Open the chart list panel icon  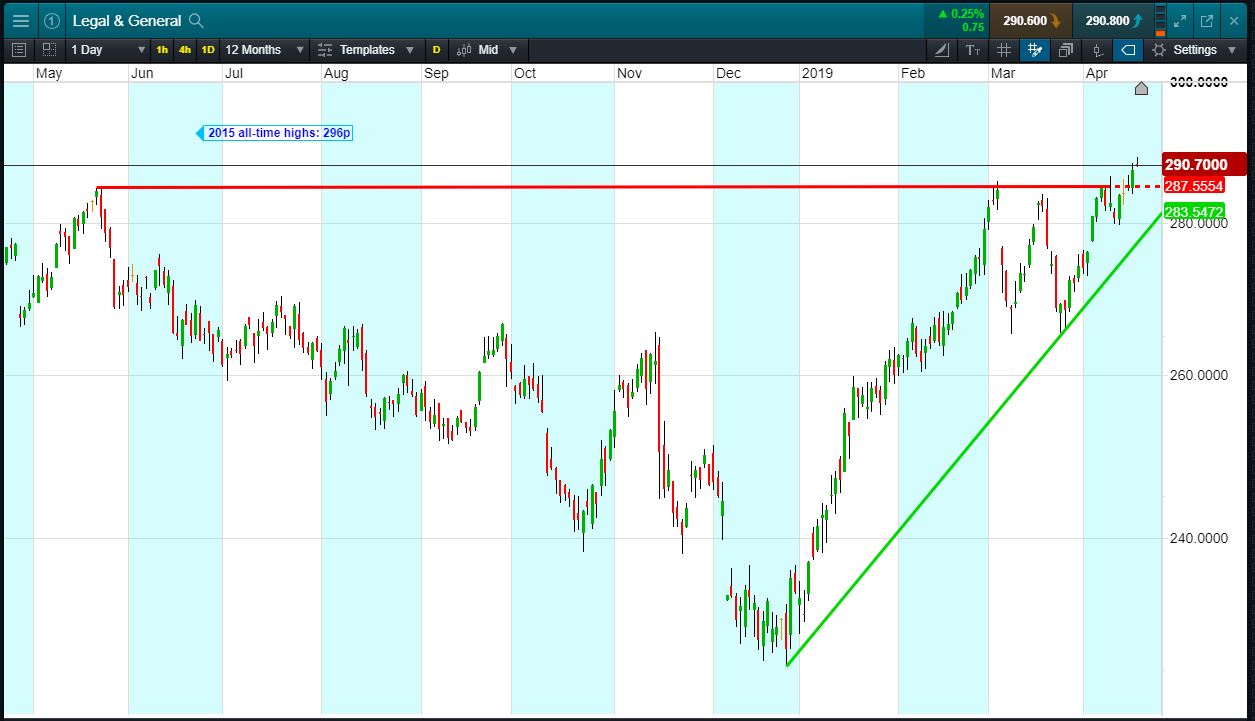pyautogui.click(x=19, y=49)
